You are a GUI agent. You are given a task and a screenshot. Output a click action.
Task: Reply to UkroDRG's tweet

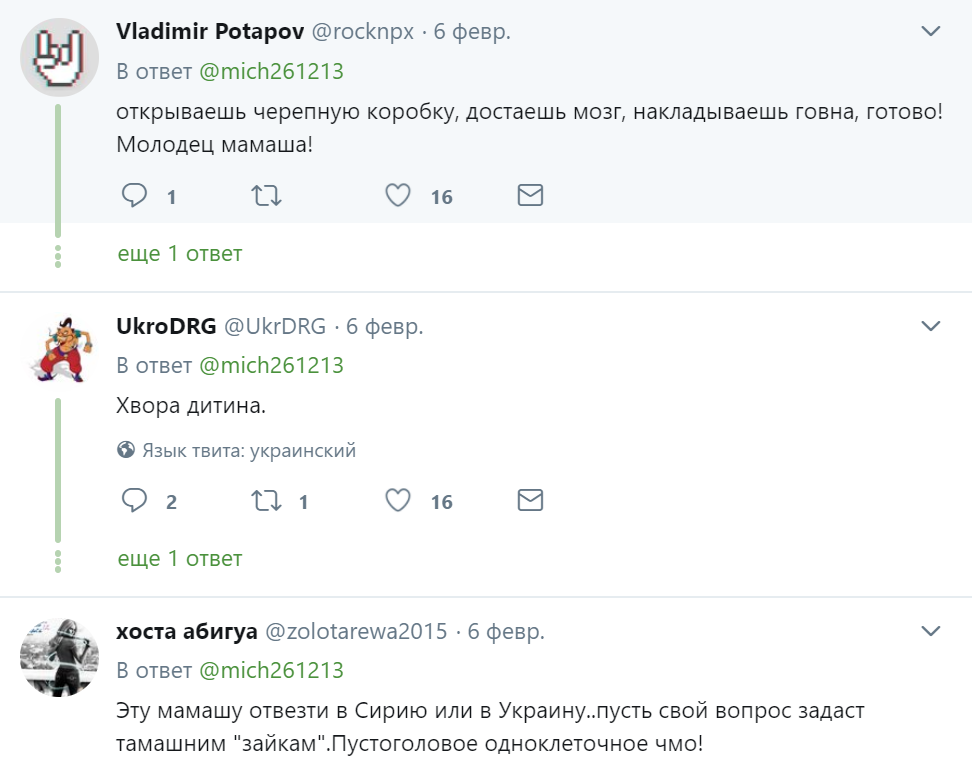(135, 500)
